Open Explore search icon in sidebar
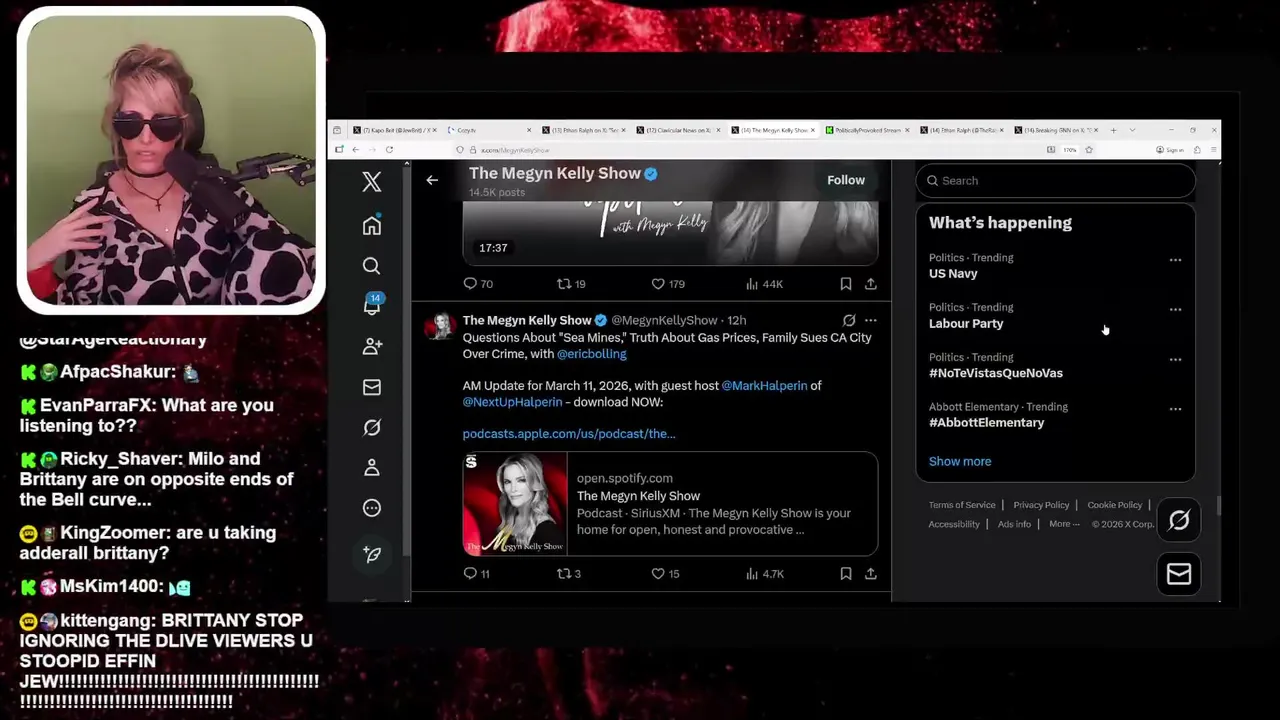Screen dimensions: 1280x720 (x=372, y=266)
